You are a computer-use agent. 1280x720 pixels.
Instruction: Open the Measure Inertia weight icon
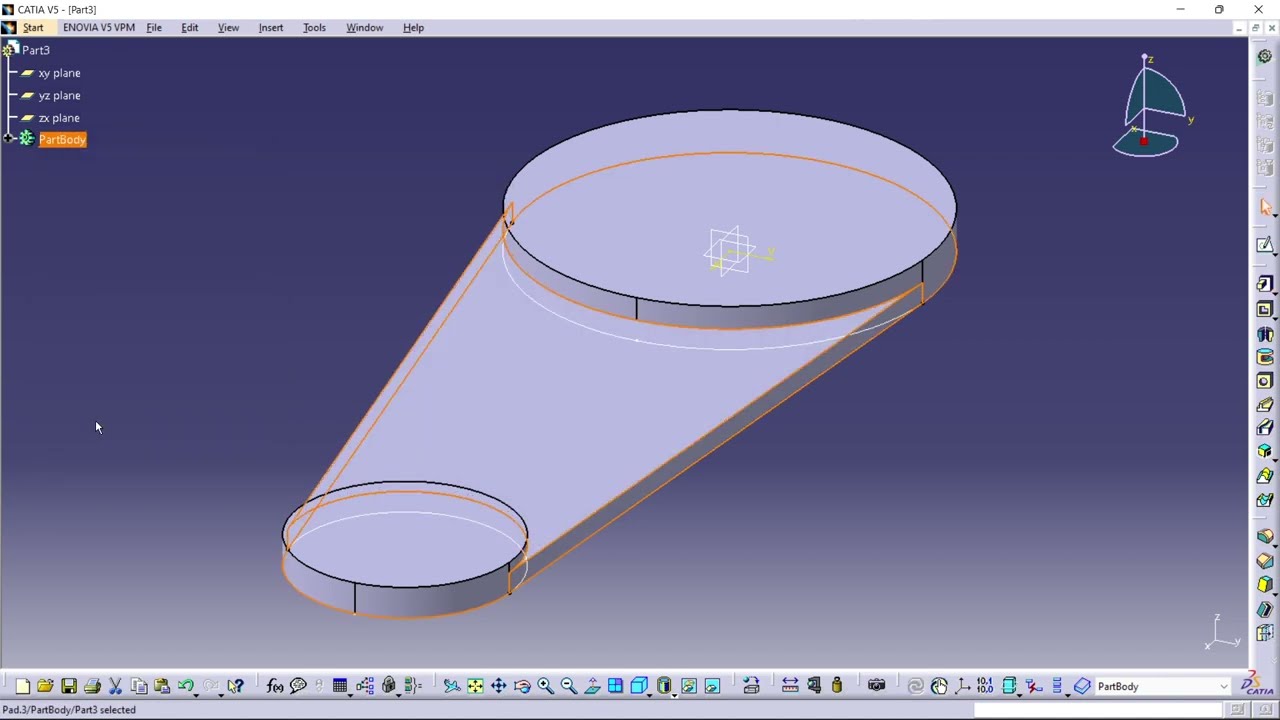click(837, 686)
